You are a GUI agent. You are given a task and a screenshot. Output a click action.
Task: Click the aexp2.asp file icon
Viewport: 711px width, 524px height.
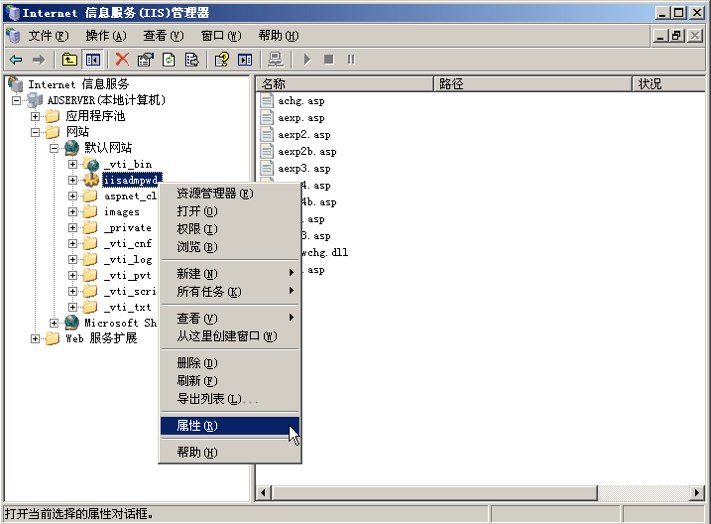[267, 135]
